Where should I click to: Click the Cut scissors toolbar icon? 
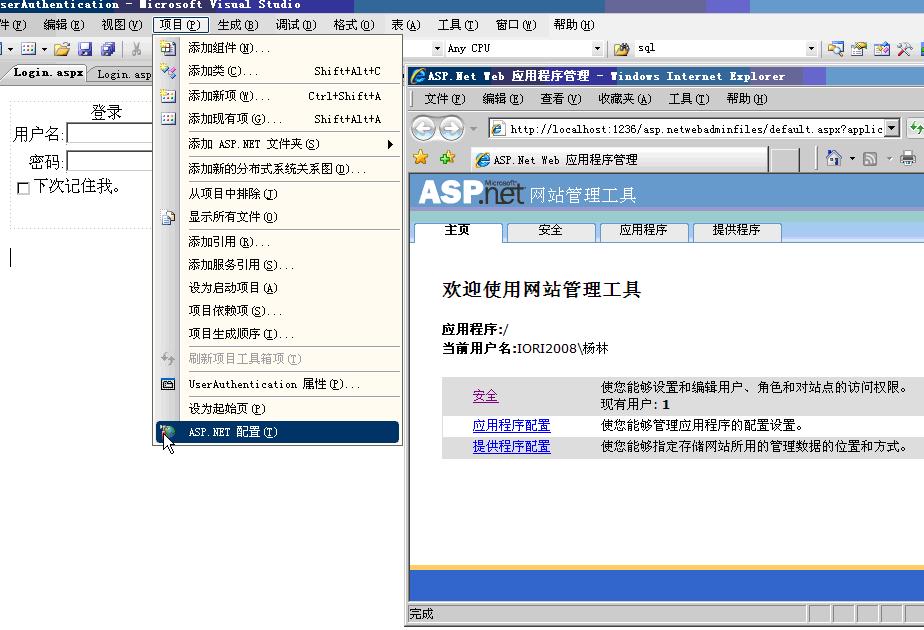click(x=136, y=49)
